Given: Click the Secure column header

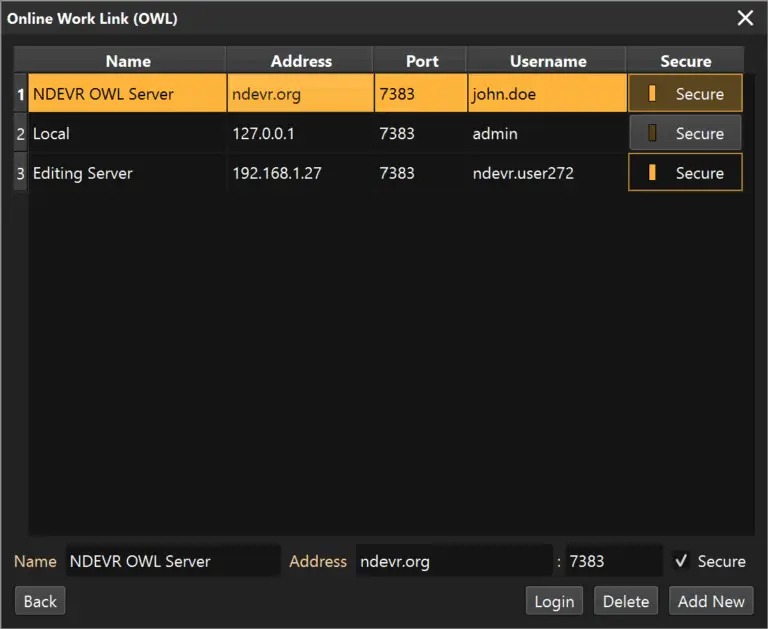Looking at the screenshot, I should [685, 61].
